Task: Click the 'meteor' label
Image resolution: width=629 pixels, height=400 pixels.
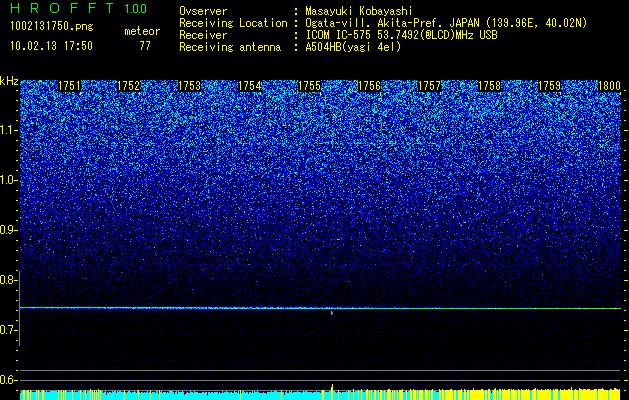Action: pos(142,31)
